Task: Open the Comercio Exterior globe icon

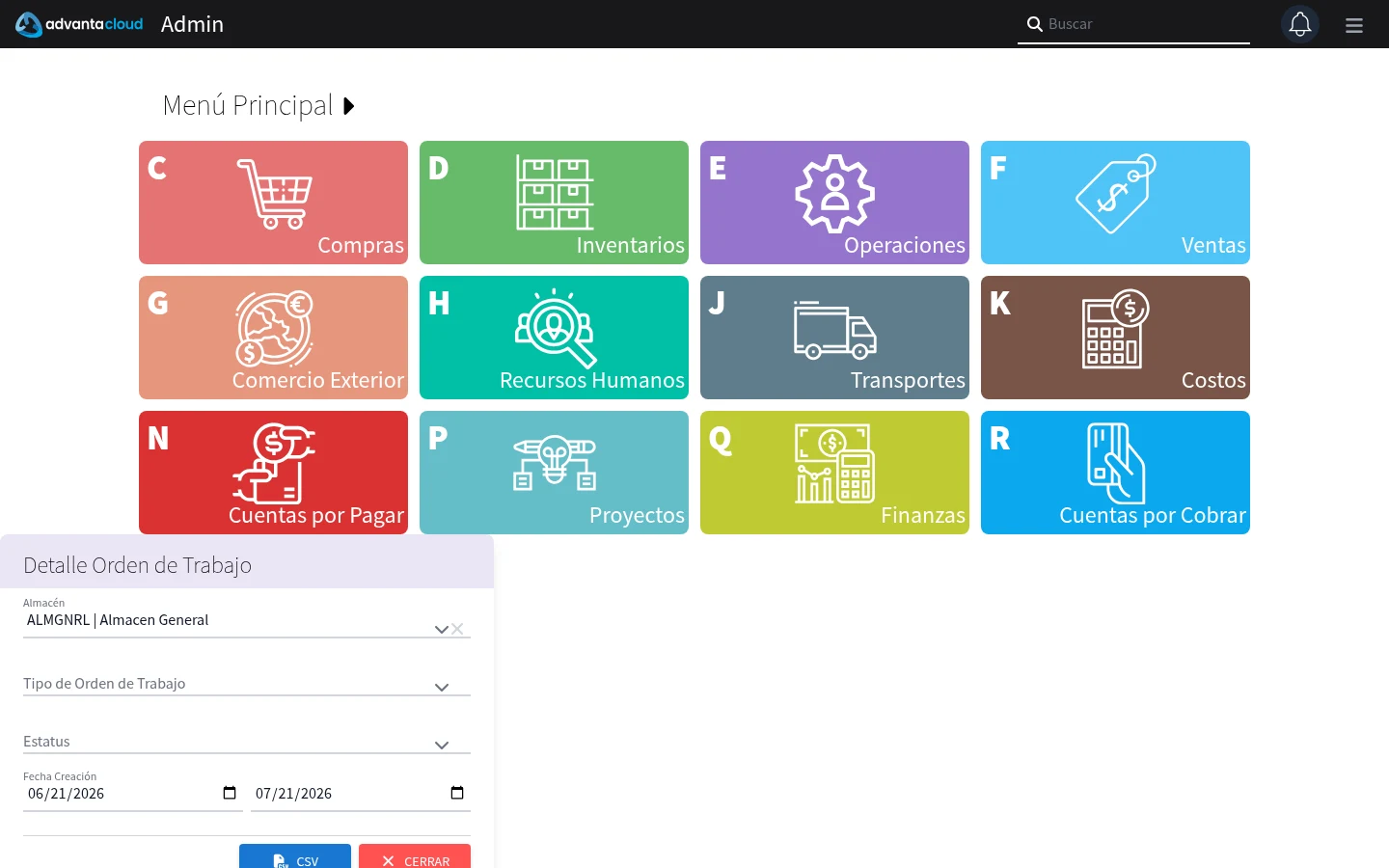Action: coord(274,328)
